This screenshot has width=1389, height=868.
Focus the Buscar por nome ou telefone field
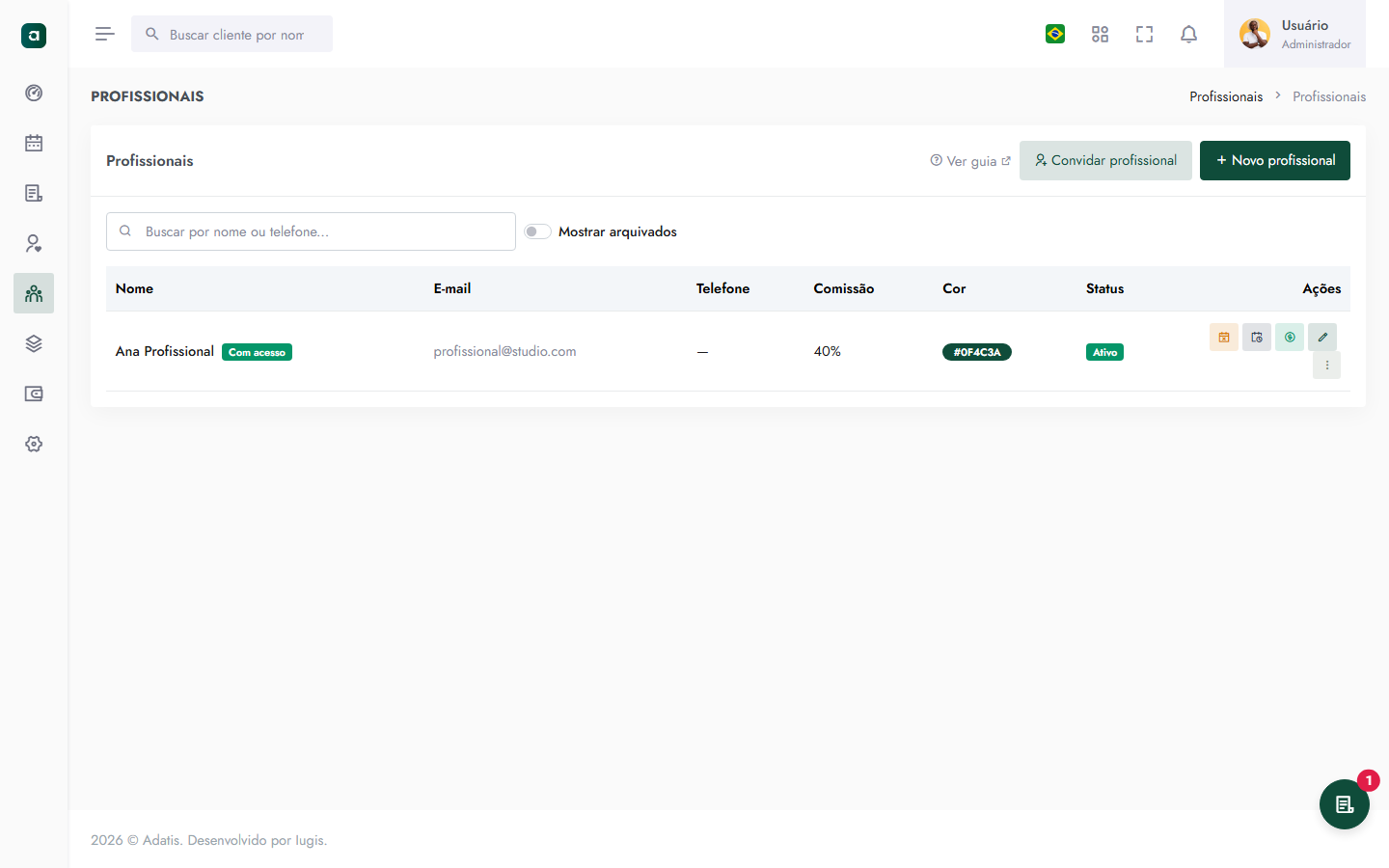coord(311,231)
